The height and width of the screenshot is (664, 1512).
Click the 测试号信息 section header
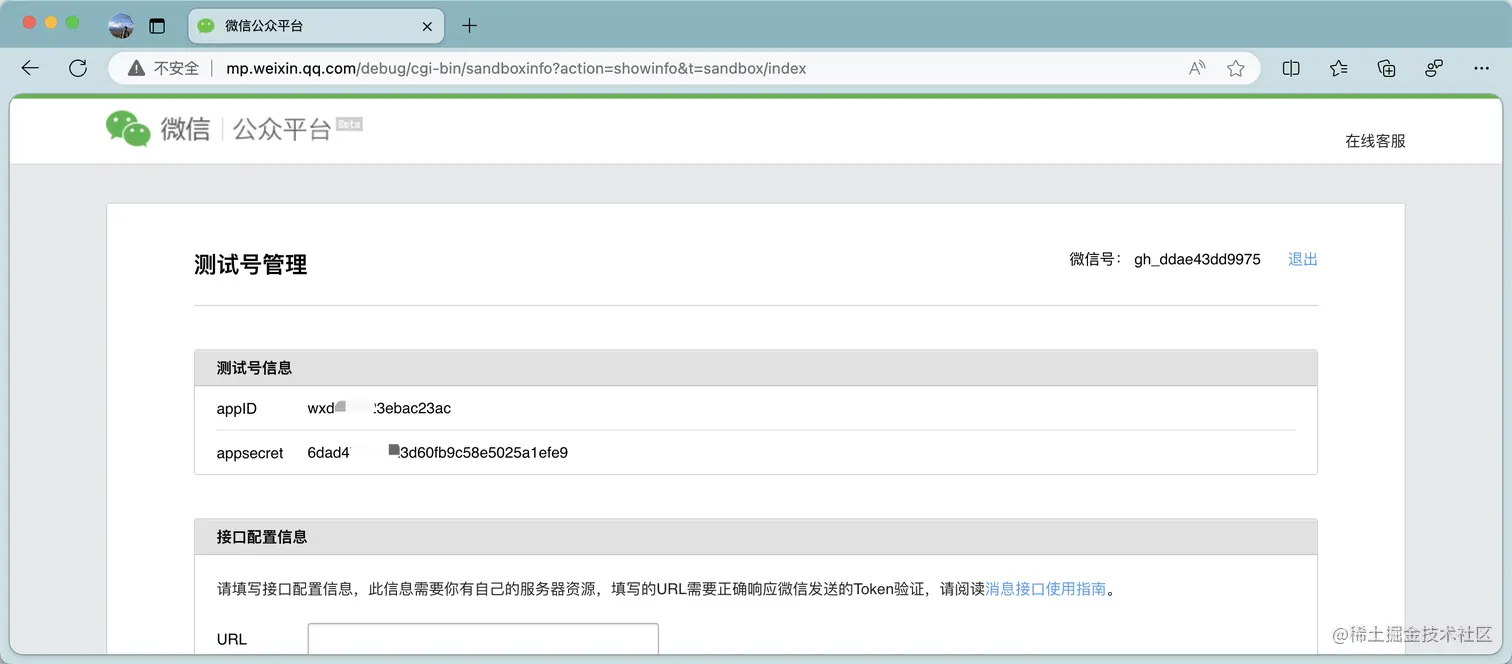253,367
